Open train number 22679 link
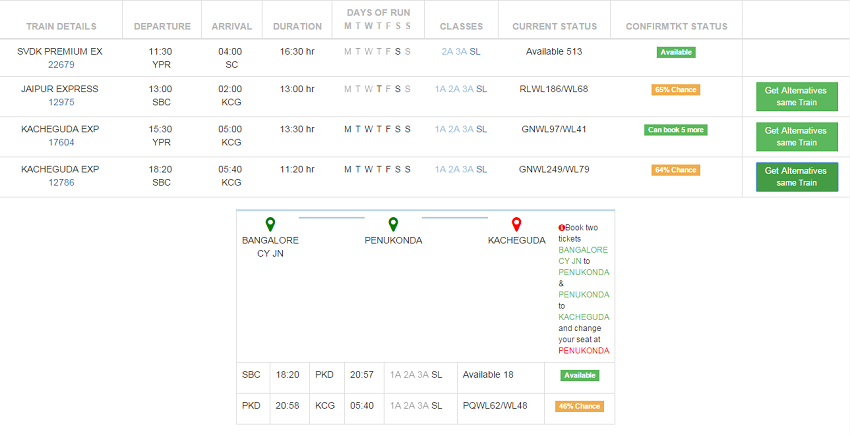850x435 pixels. pyautogui.click(x=61, y=64)
